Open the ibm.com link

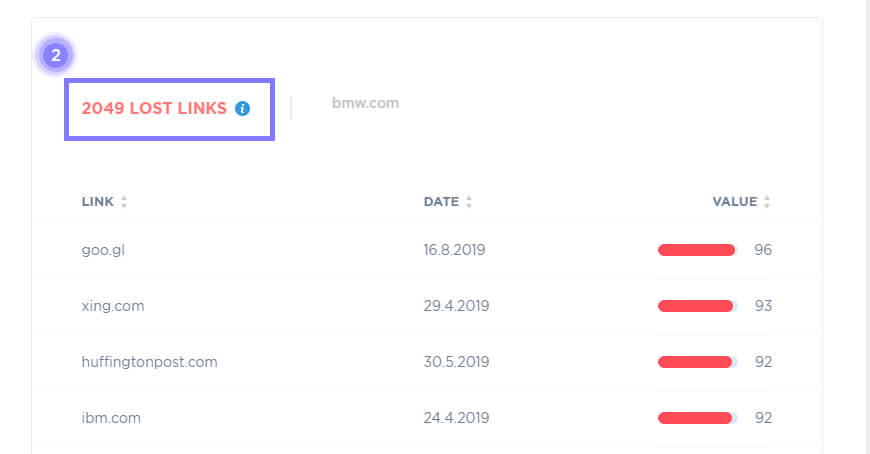click(111, 418)
